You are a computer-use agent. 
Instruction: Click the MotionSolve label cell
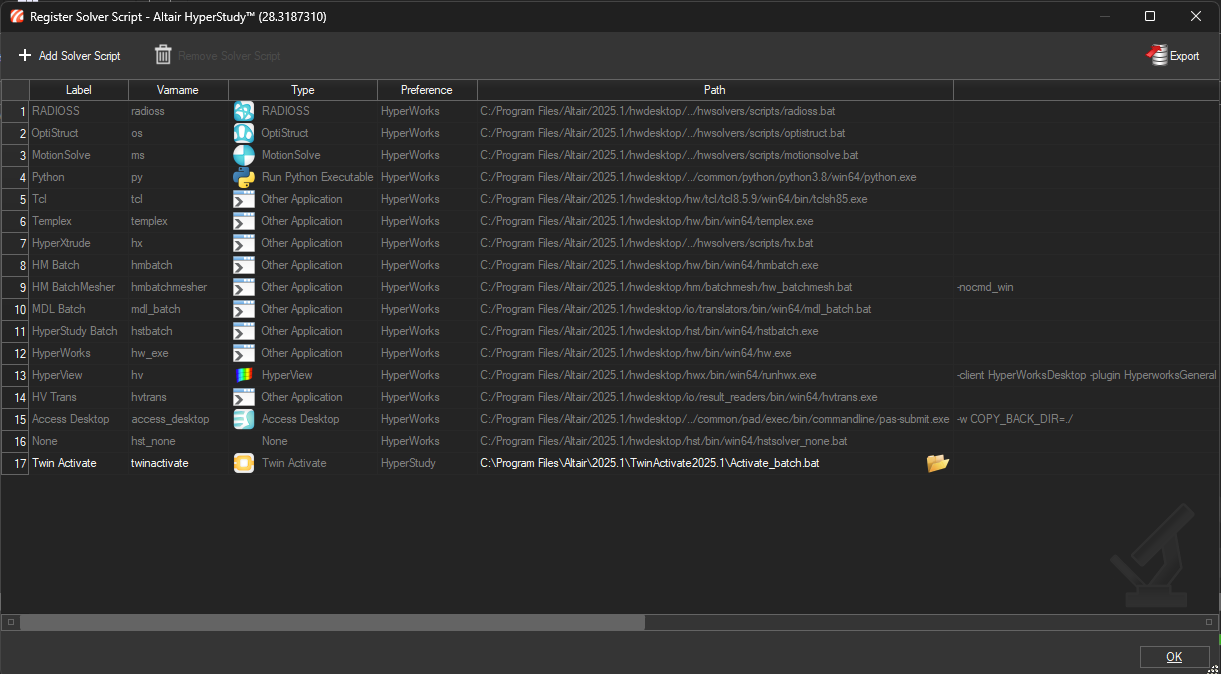click(79, 155)
